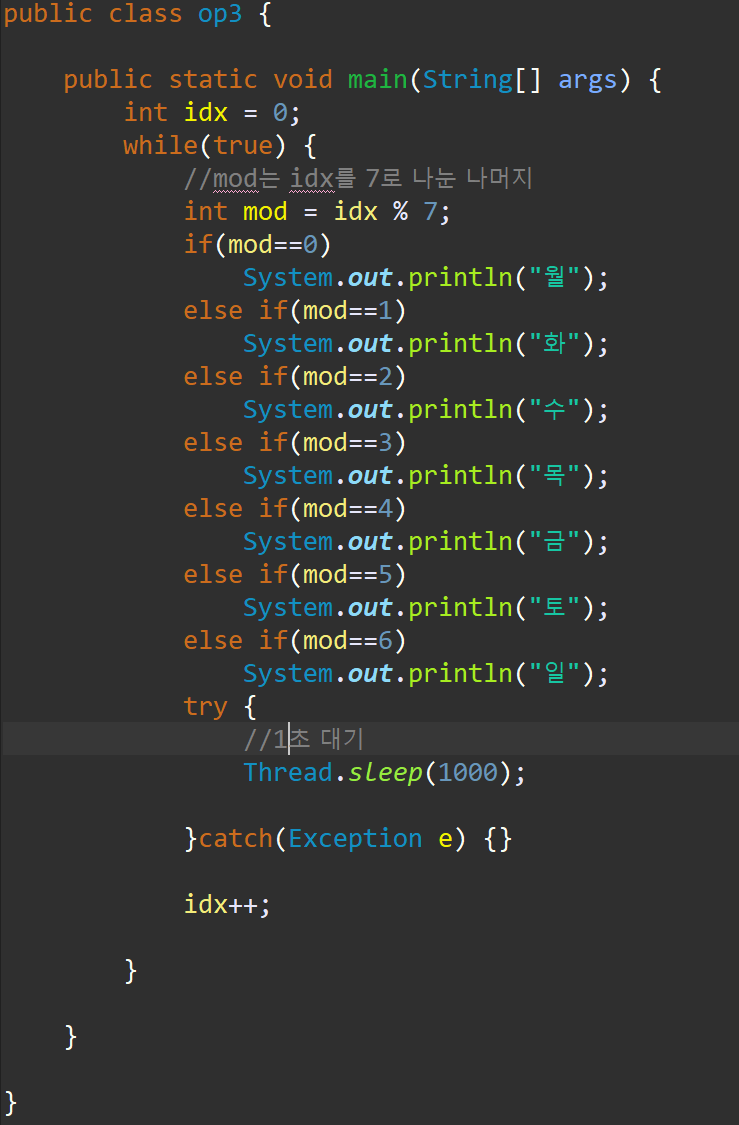Click the 'int idx = 0;' declaration line
Image resolution: width=739 pixels, height=1125 pixels.
coord(212,113)
